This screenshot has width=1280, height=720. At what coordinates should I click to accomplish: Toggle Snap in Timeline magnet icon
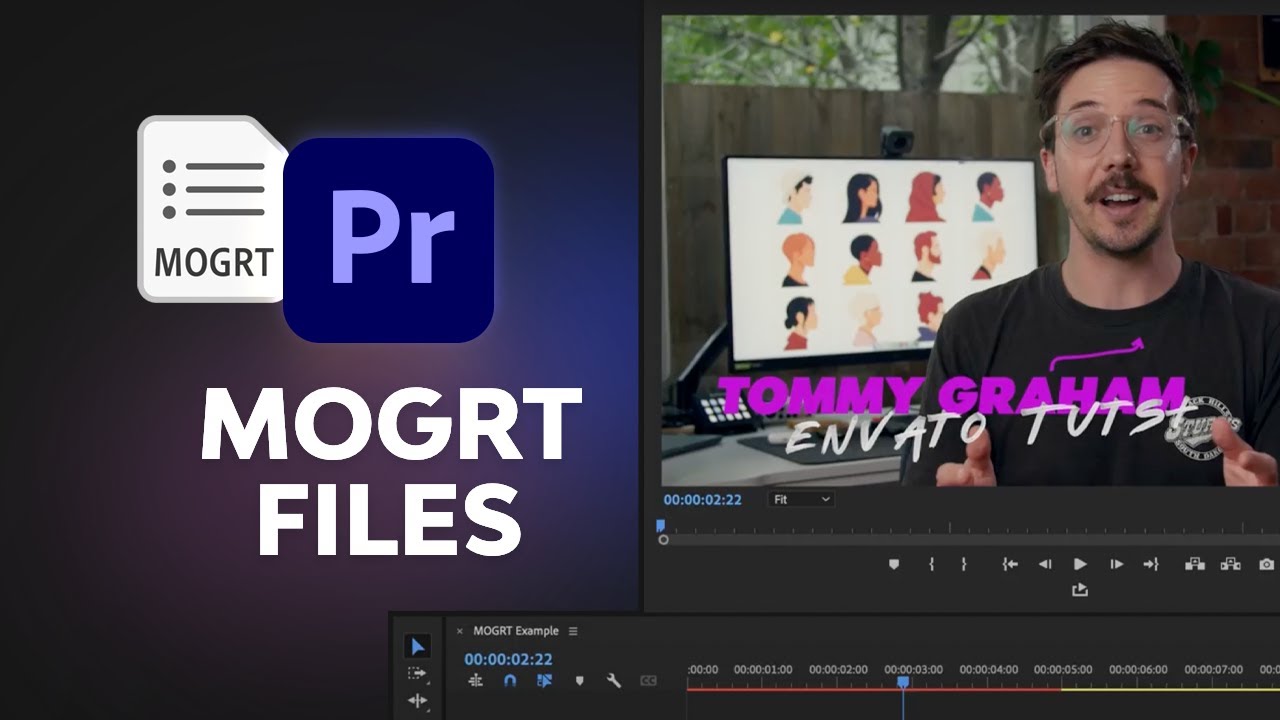(x=510, y=680)
